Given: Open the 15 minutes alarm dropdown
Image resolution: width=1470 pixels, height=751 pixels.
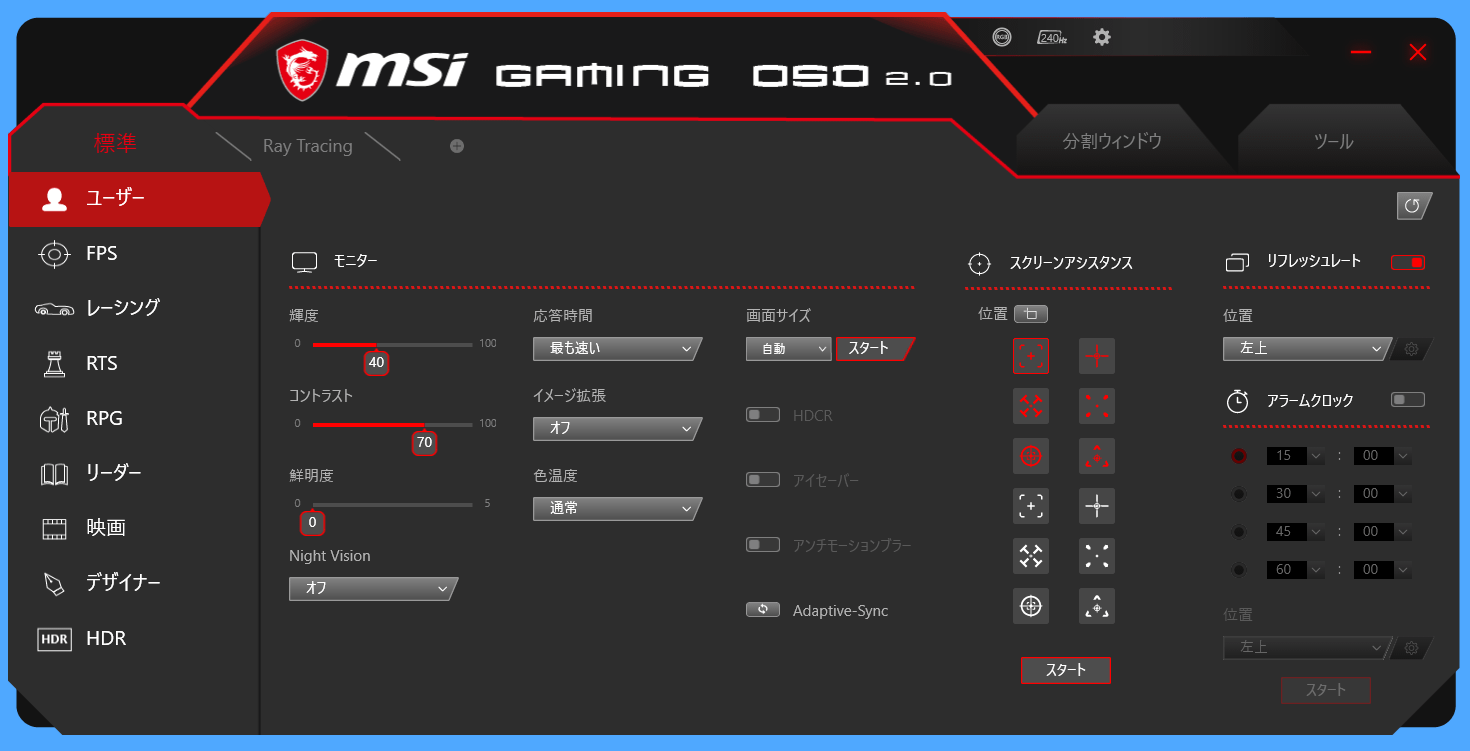Looking at the screenshot, I should pyautogui.click(x=1295, y=456).
